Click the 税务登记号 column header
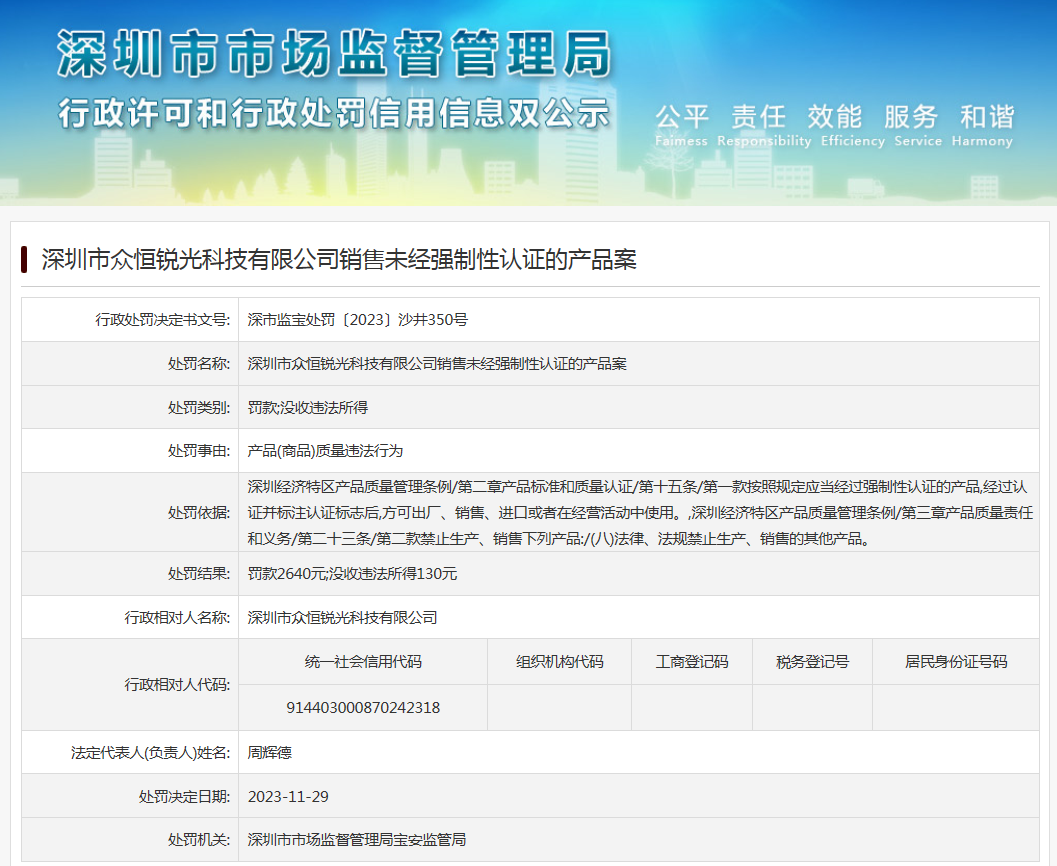This screenshot has height=866, width=1057. [812, 662]
